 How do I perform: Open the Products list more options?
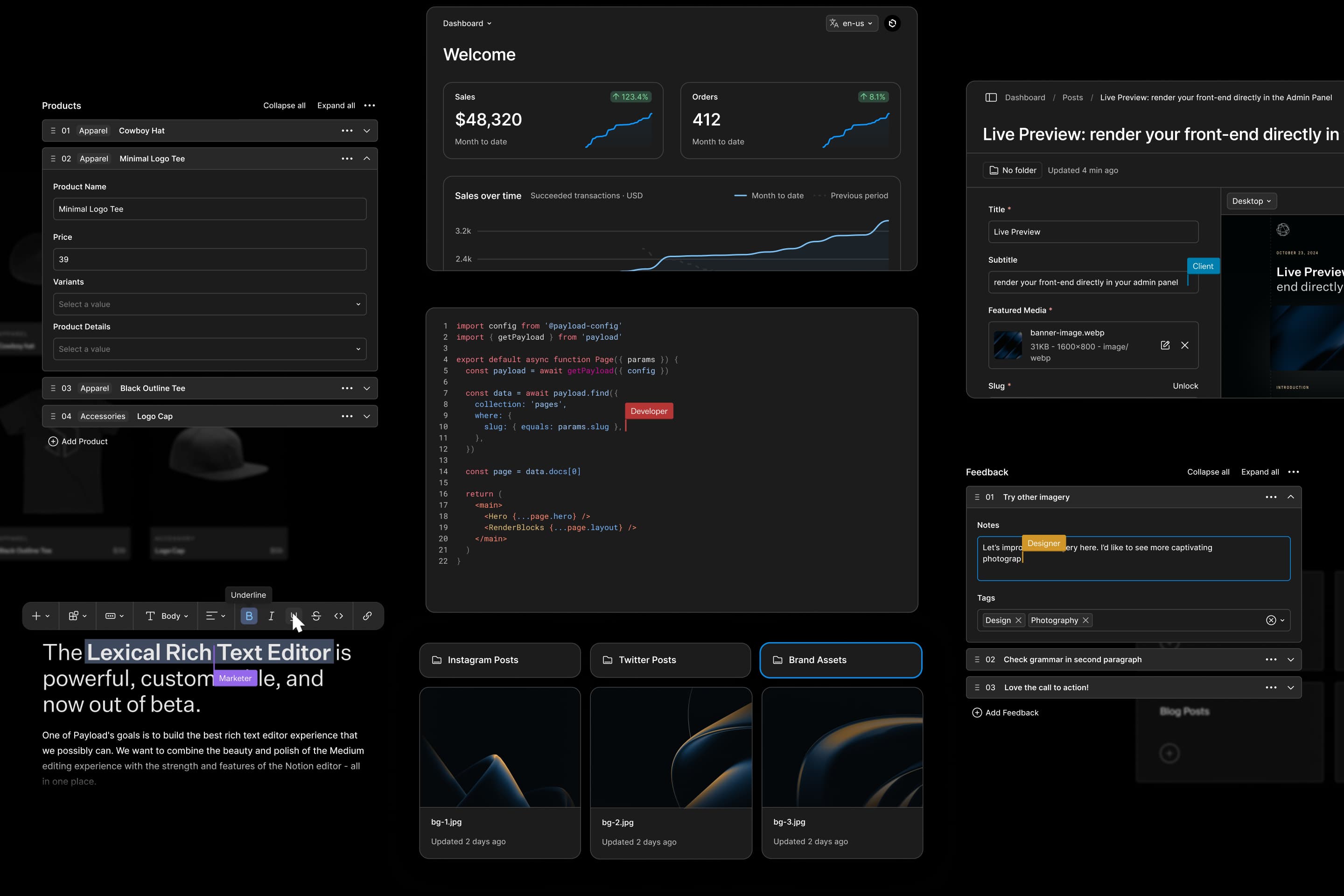370,106
